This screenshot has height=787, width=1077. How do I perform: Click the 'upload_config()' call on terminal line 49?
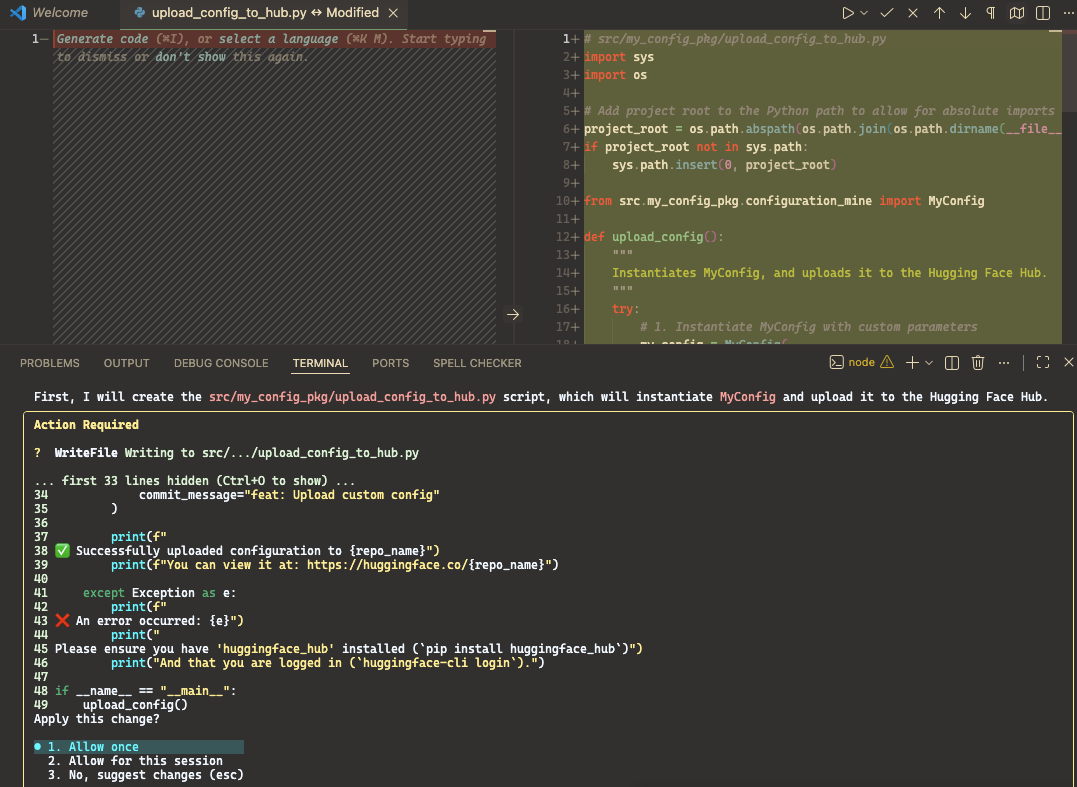click(135, 705)
